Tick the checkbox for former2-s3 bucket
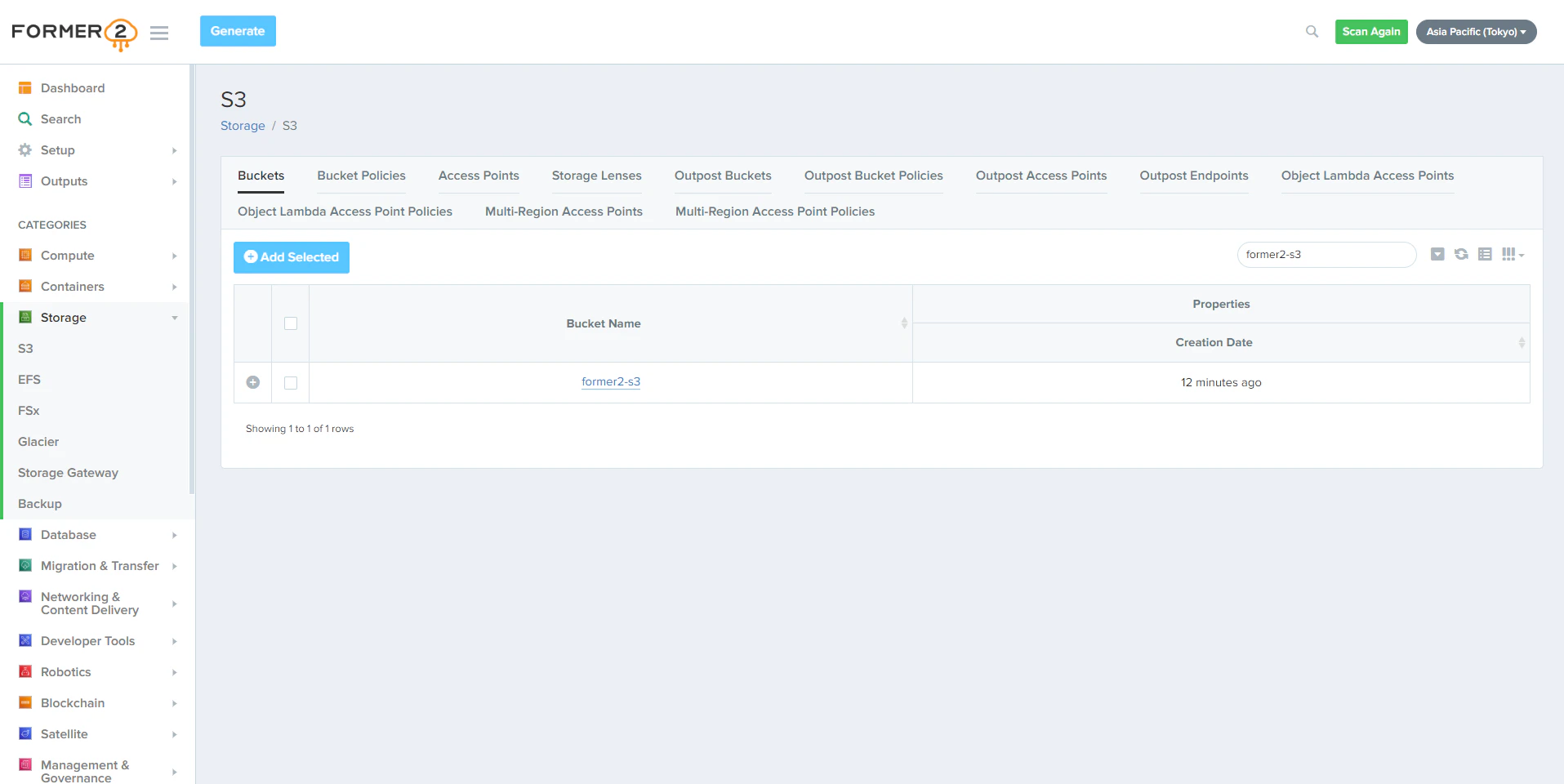This screenshot has height=784, width=1564. click(291, 383)
